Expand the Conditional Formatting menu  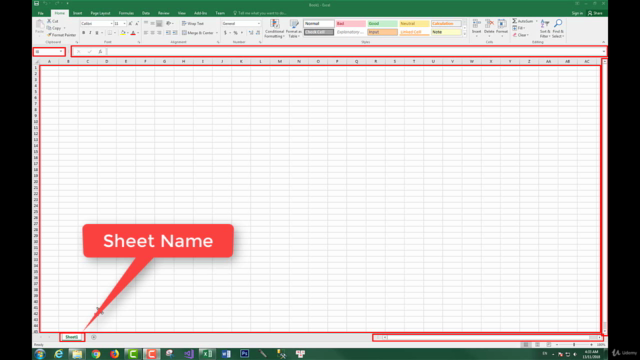274,29
